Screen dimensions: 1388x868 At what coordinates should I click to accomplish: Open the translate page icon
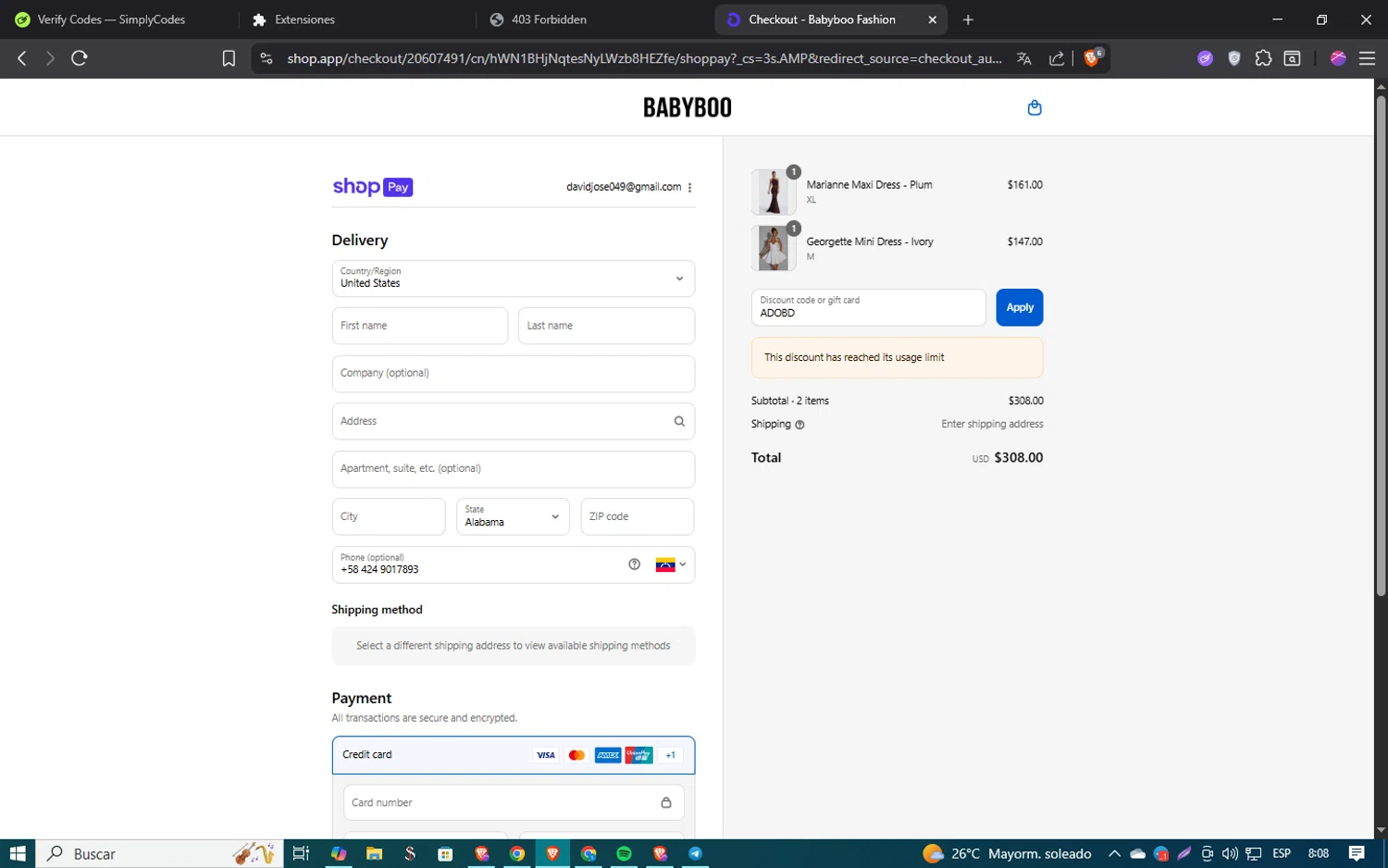pos(1024,58)
